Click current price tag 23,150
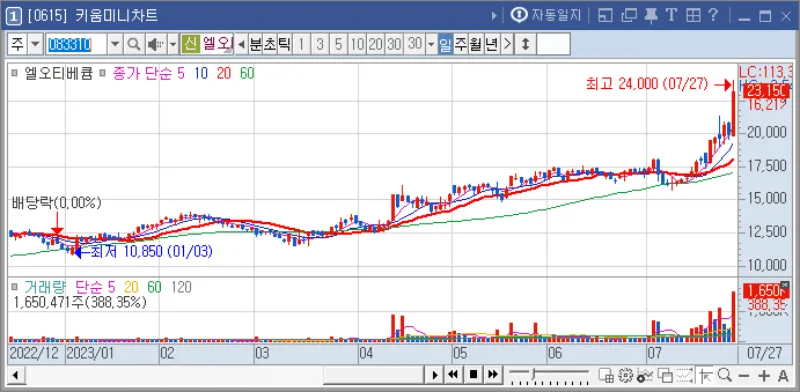Viewport: 800px width, 392px height. click(x=766, y=91)
